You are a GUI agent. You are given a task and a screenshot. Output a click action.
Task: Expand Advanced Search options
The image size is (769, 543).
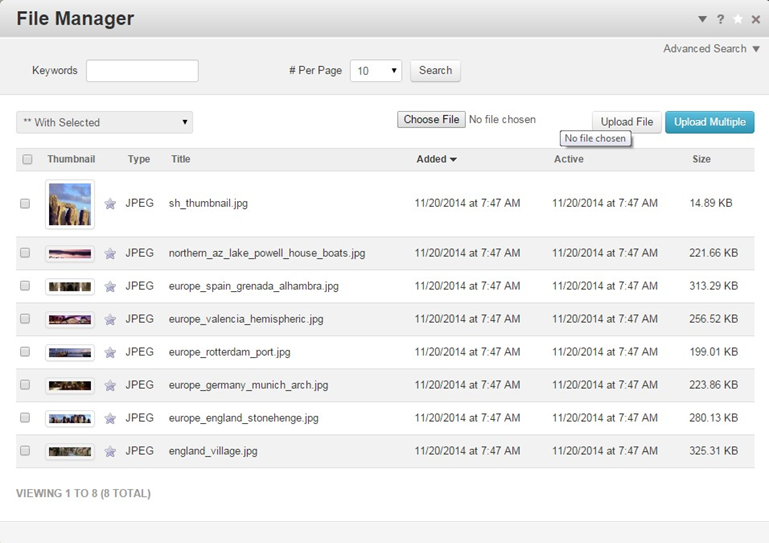coord(710,48)
